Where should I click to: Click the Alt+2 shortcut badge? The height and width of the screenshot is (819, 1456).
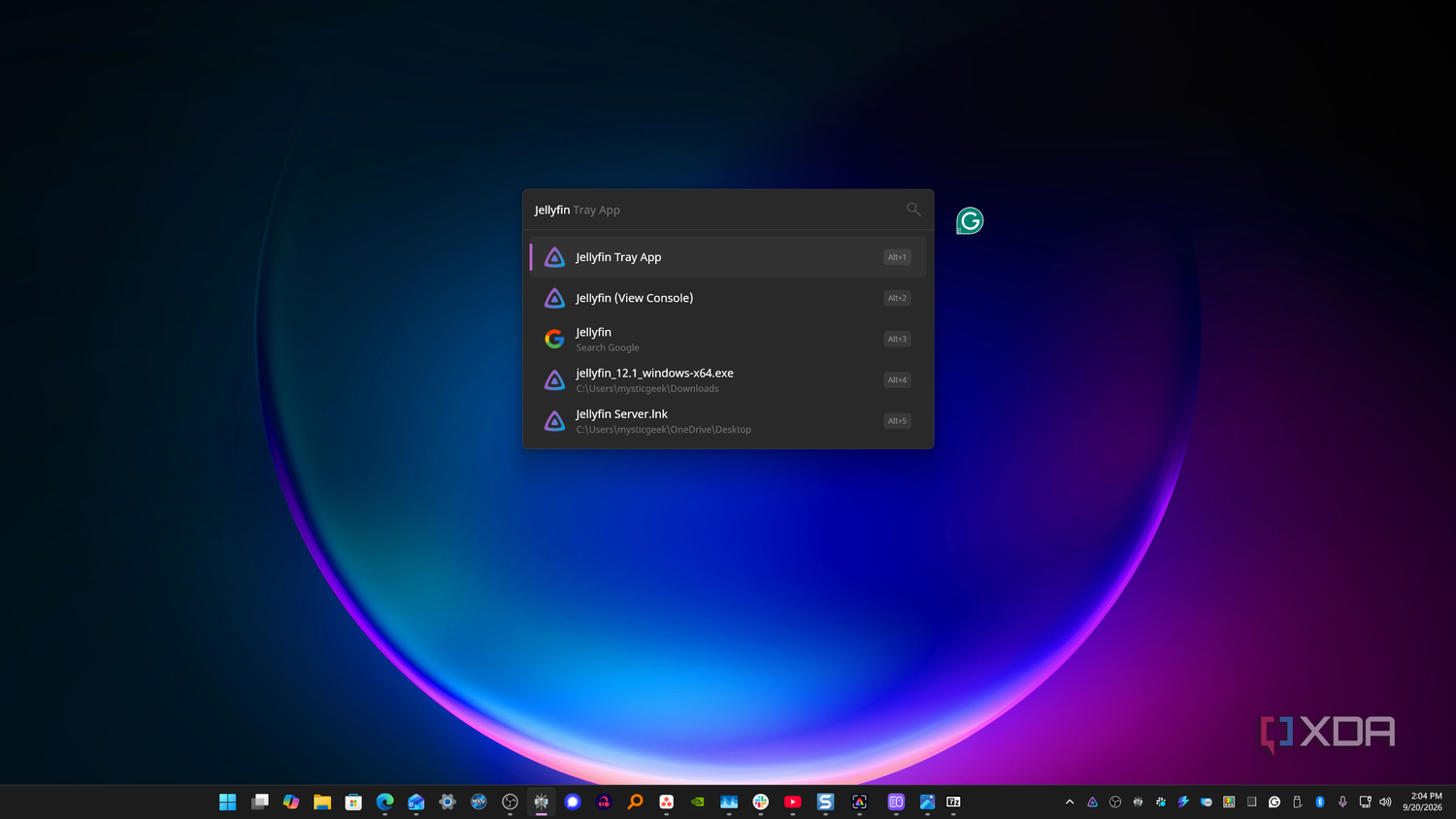coord(897,298)
